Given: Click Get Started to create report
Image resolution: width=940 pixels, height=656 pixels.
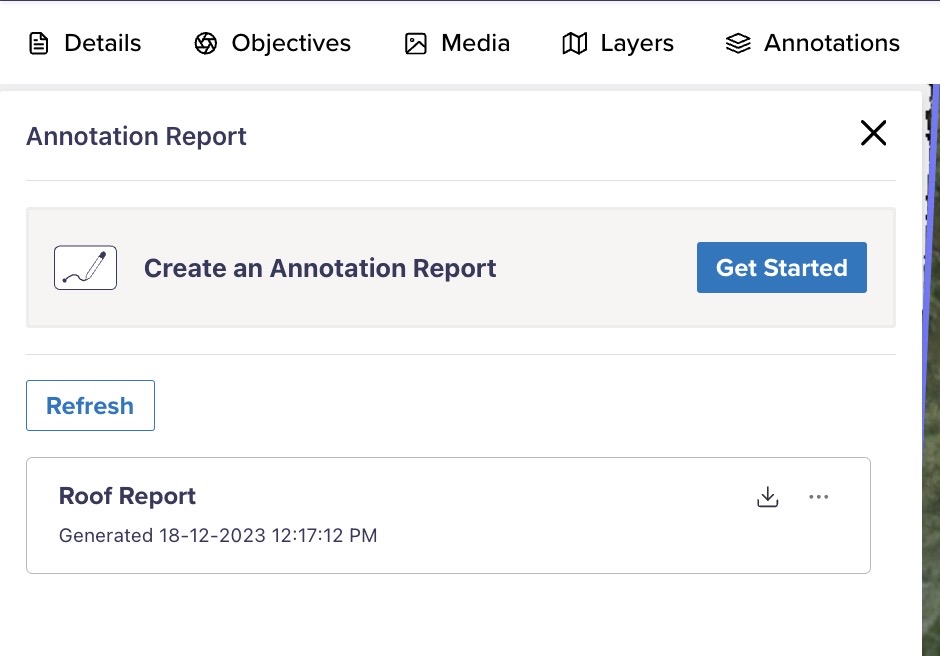Looking at the screenshot, I should pyautogui.click(x=782, y=267).
